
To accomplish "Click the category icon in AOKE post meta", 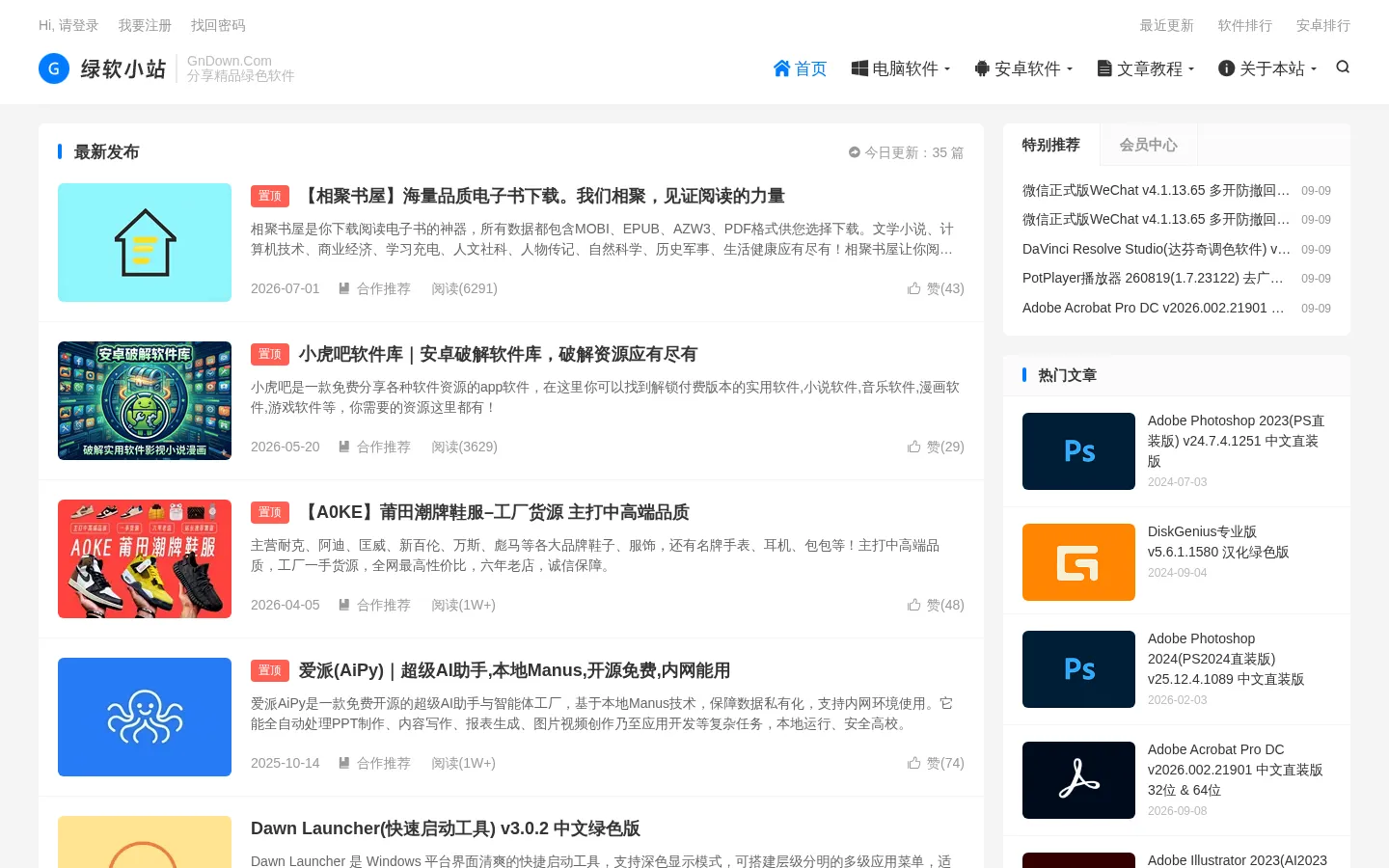I will pos(343,605).
